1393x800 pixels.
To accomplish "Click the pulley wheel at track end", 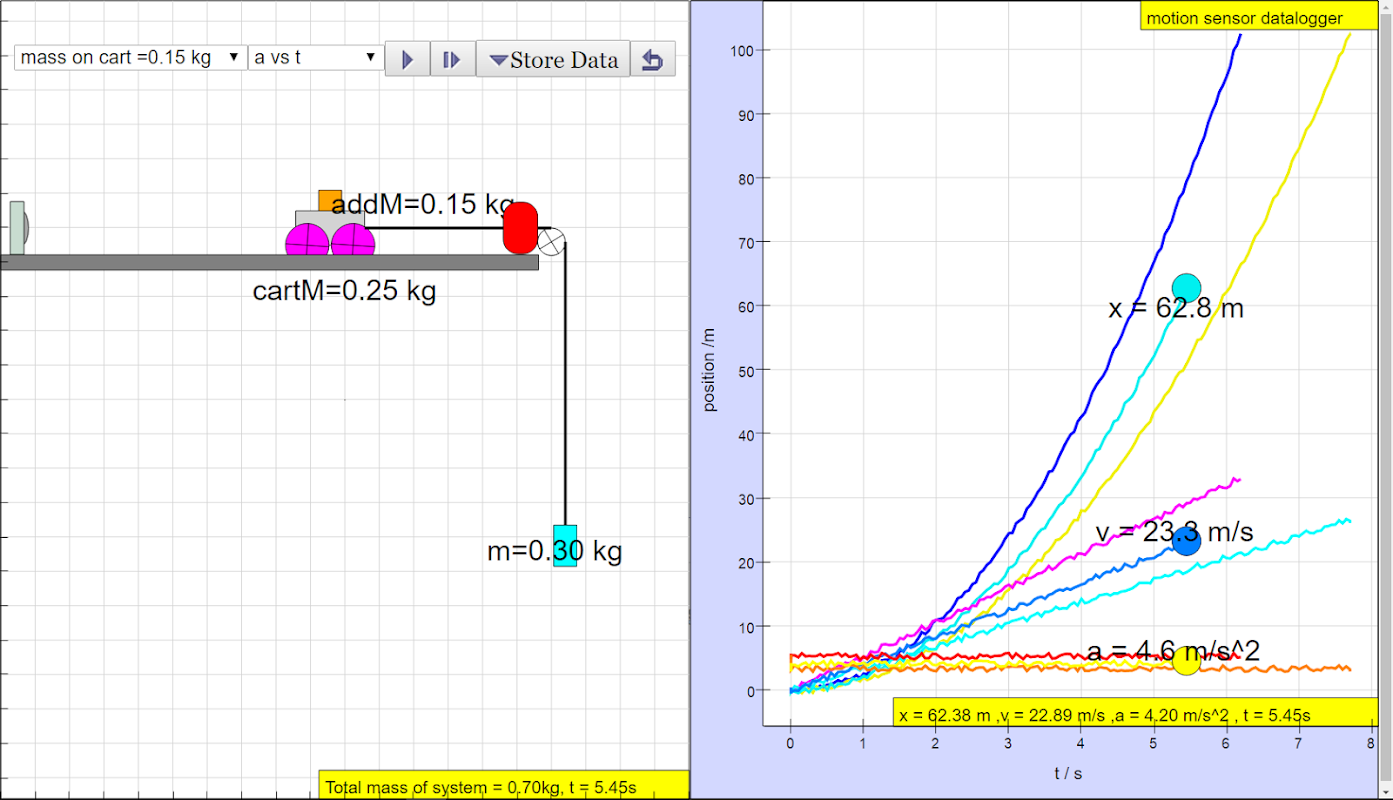I will (x=551, y=241).
